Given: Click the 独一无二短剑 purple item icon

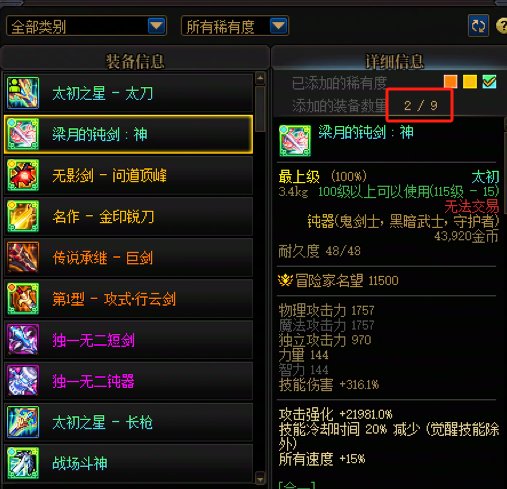Looking at the screenshot, I should pyautogui.click(x=23, y=340).
